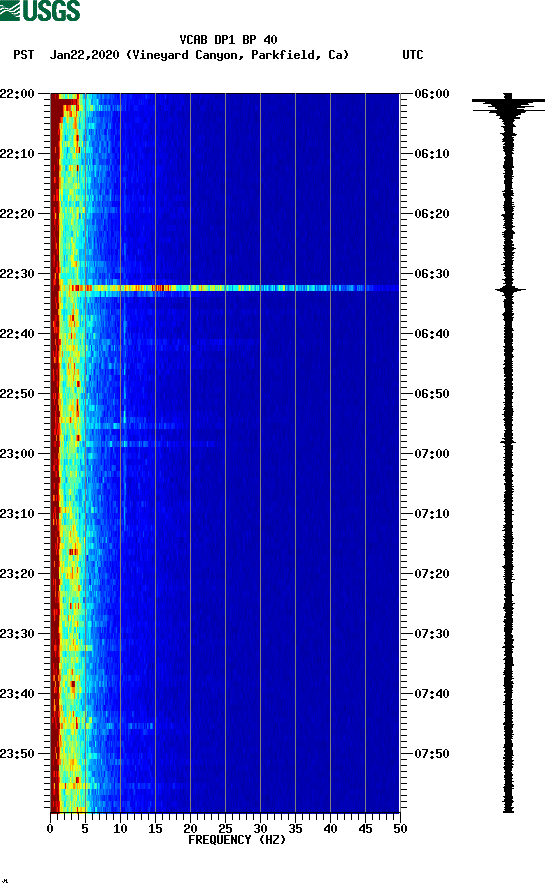Click the '22:20' PST time label

17,213
